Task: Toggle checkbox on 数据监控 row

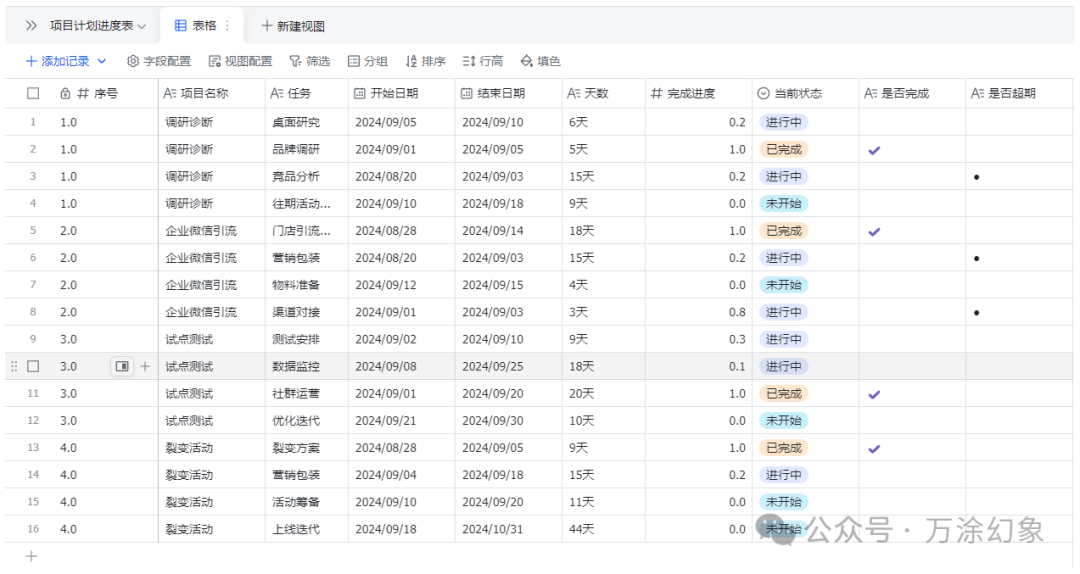Action: [33, 367]
